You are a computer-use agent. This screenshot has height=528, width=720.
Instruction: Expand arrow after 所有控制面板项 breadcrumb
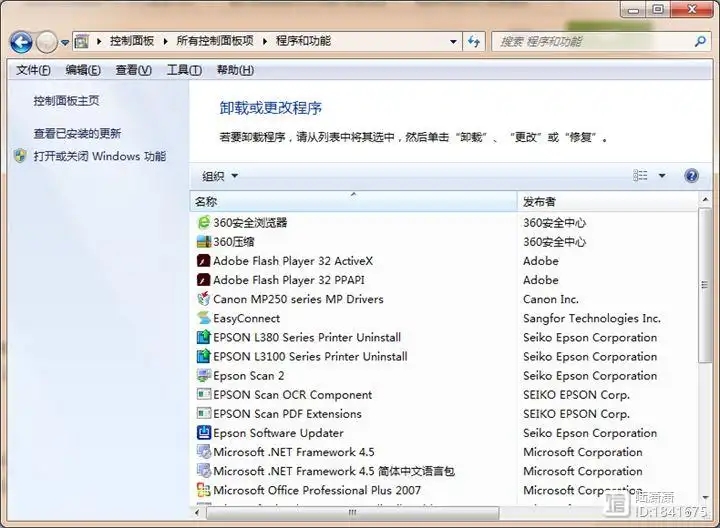[x=265, y=41]
